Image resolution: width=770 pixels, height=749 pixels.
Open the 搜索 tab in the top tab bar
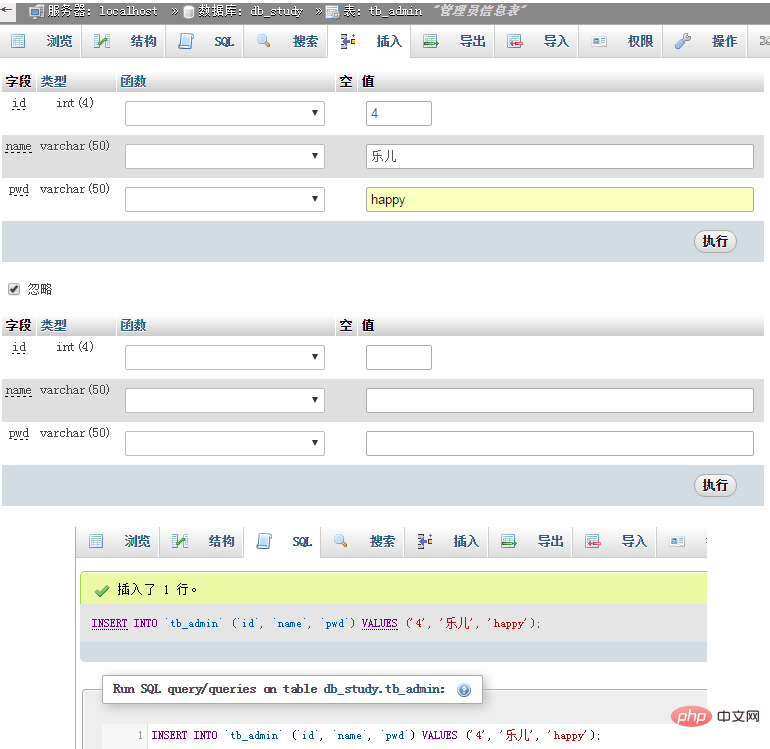(x=285, y=41)
